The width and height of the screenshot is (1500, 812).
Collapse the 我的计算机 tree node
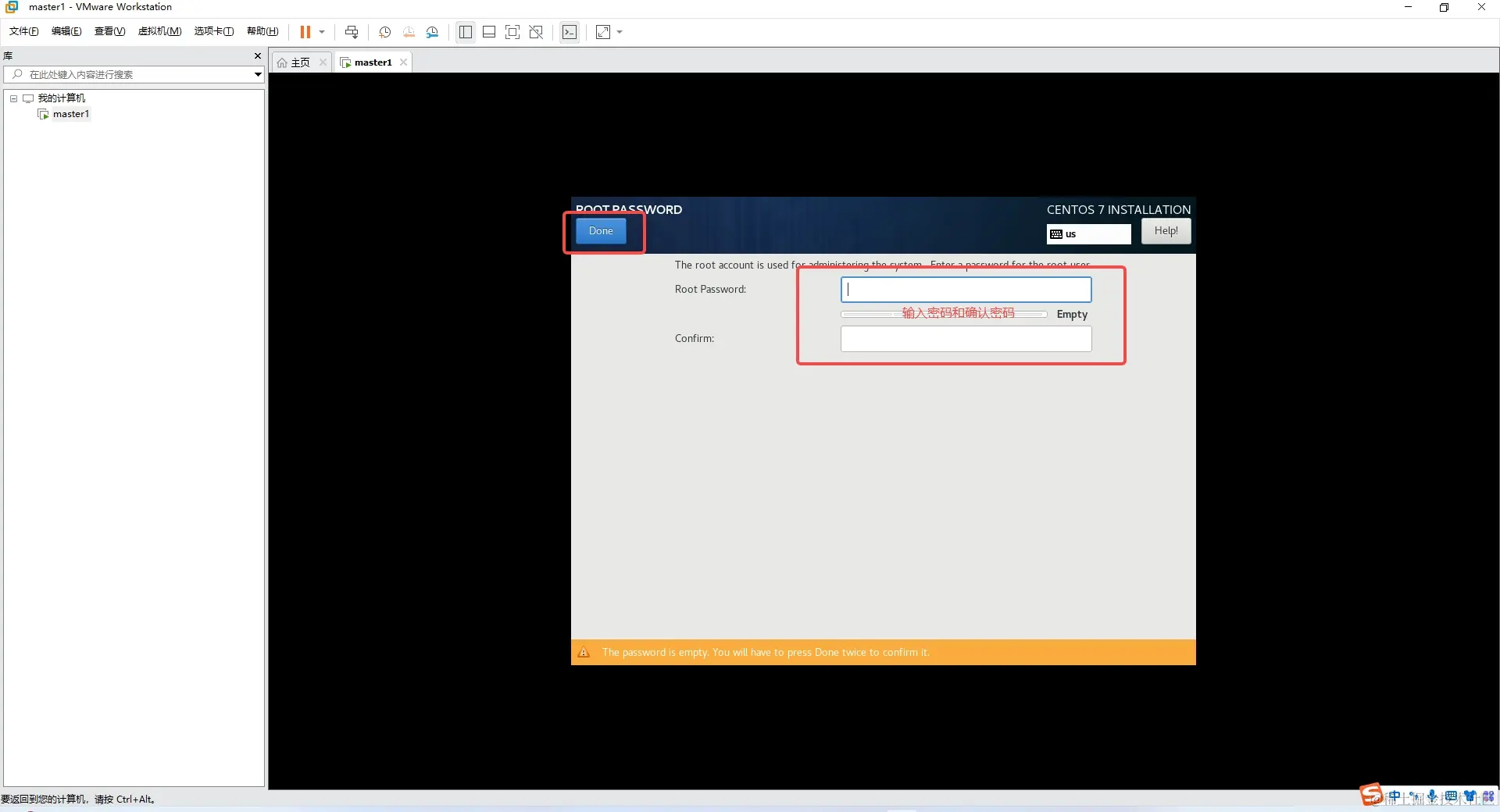13,98
